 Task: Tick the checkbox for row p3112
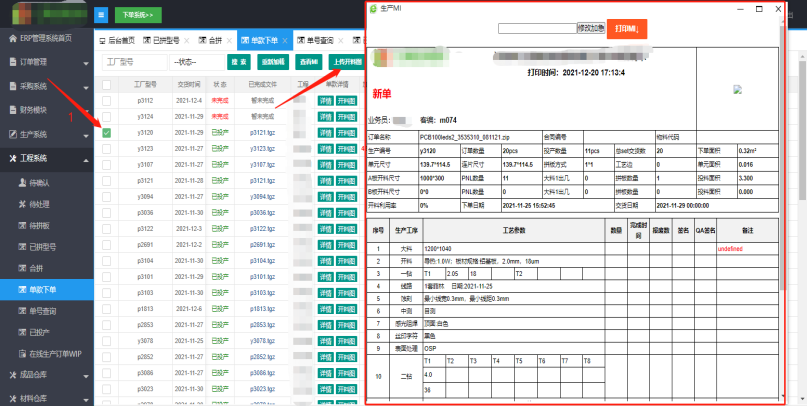point(107,101)
